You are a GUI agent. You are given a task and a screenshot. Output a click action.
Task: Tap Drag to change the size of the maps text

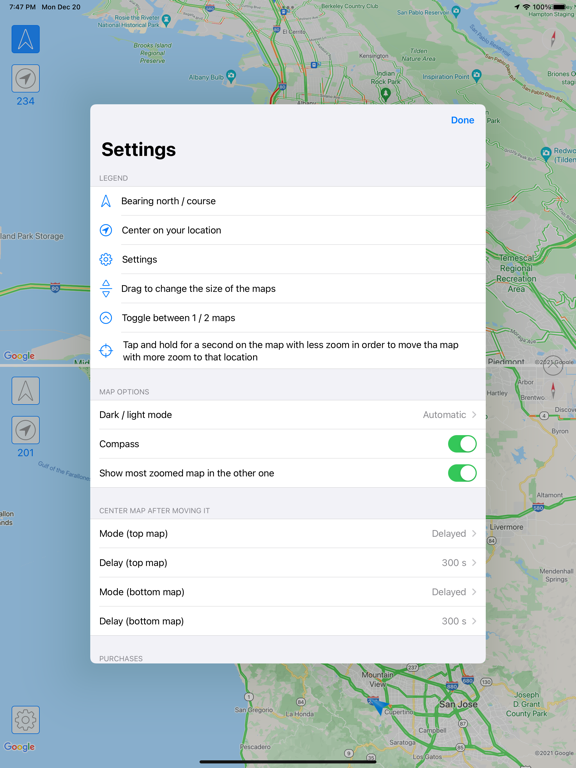(198, 288)
